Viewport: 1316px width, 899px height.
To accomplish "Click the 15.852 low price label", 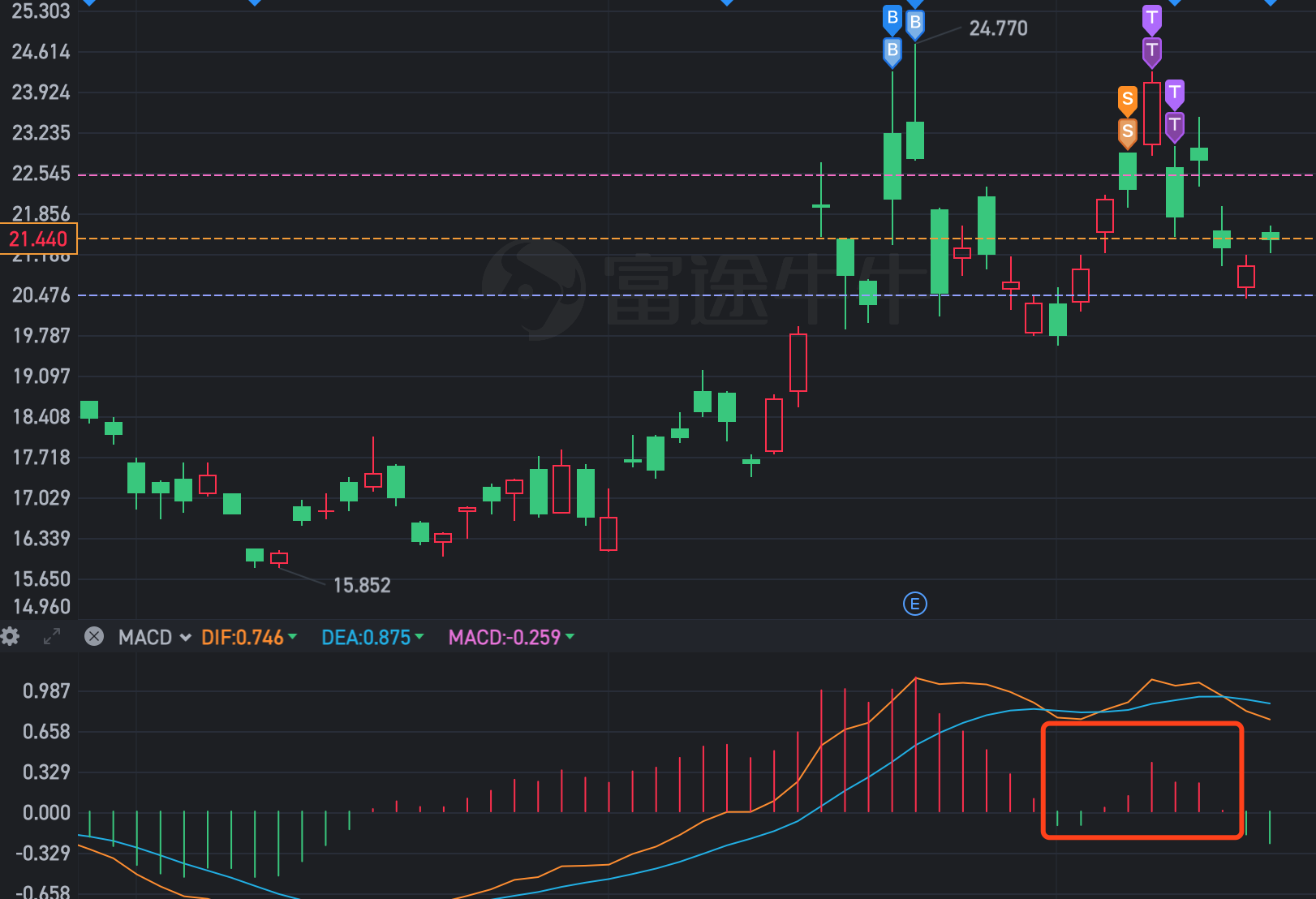I will (x=362, y=586).
